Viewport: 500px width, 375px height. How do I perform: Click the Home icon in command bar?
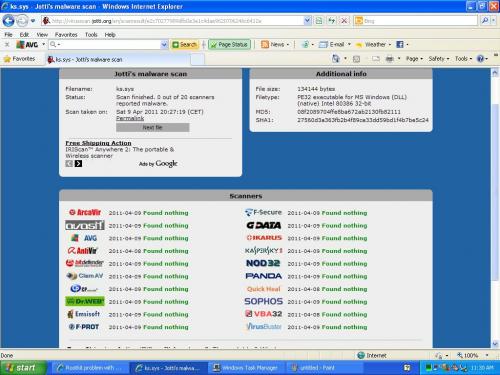click(x=336, y=59)
